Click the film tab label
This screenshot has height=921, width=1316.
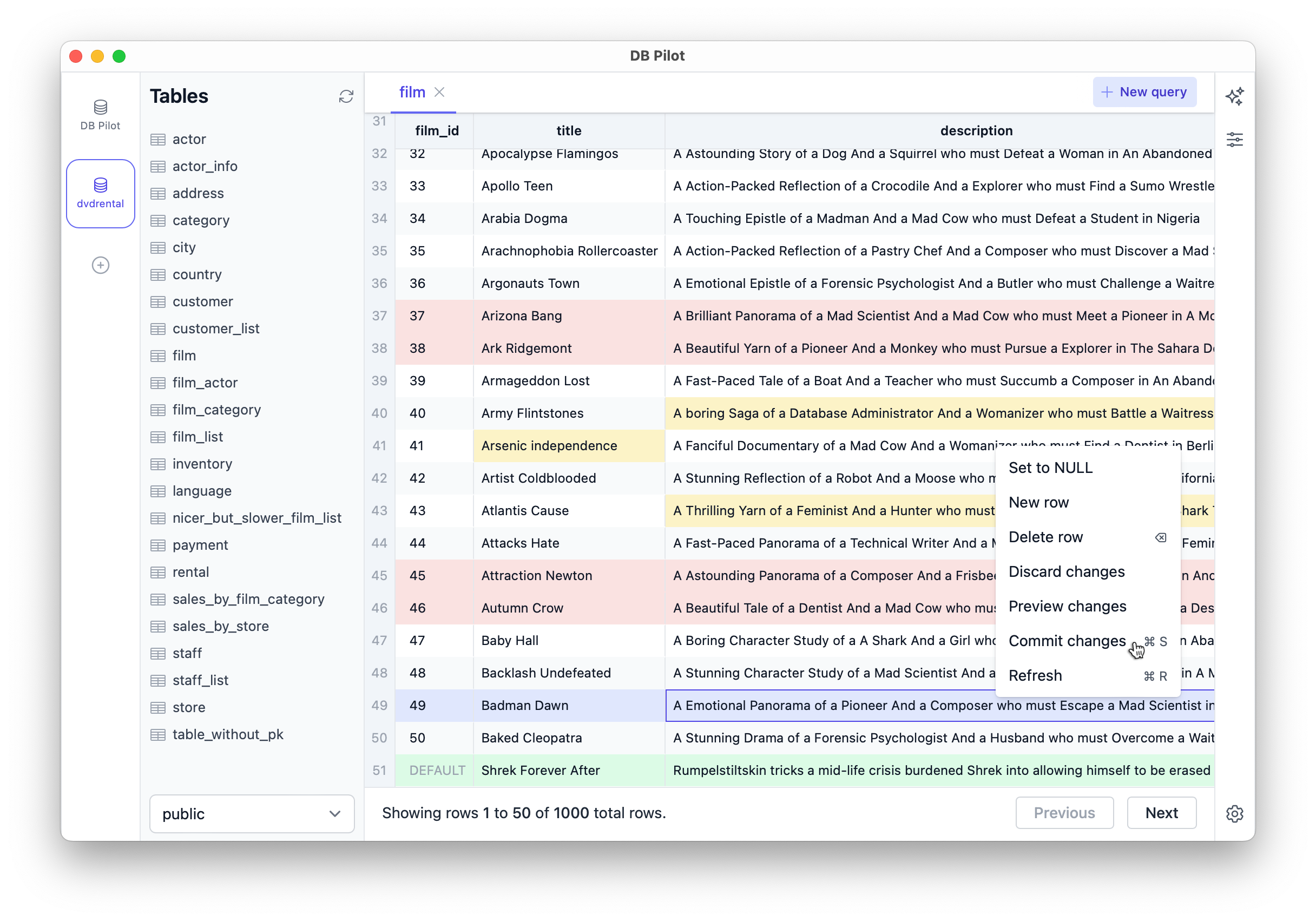point(412,92)
